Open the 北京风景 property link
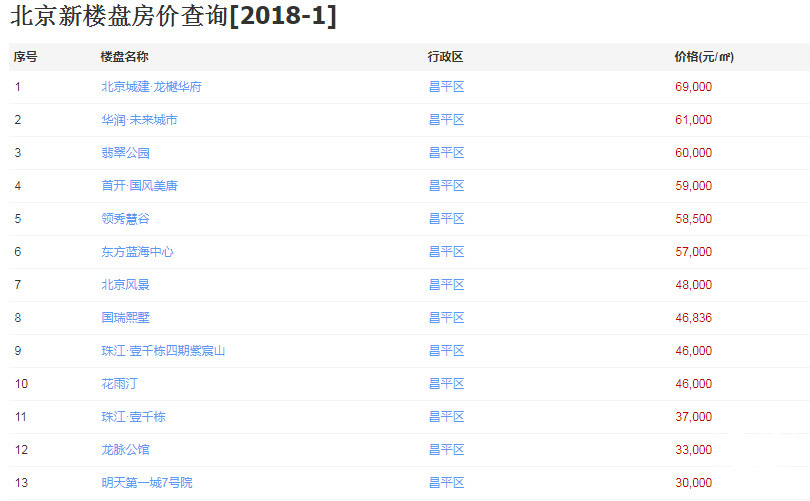The image size is (810, 501). point(126,285)
